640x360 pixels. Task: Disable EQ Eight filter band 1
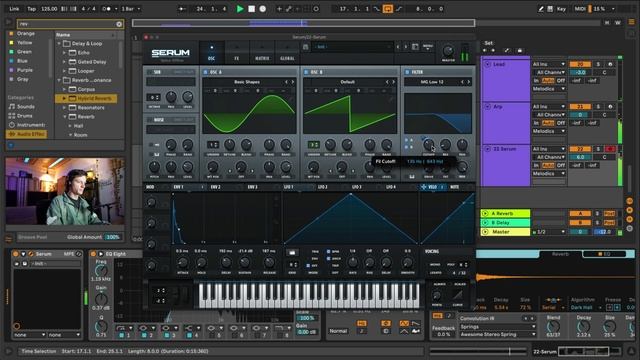coord(121,335)
